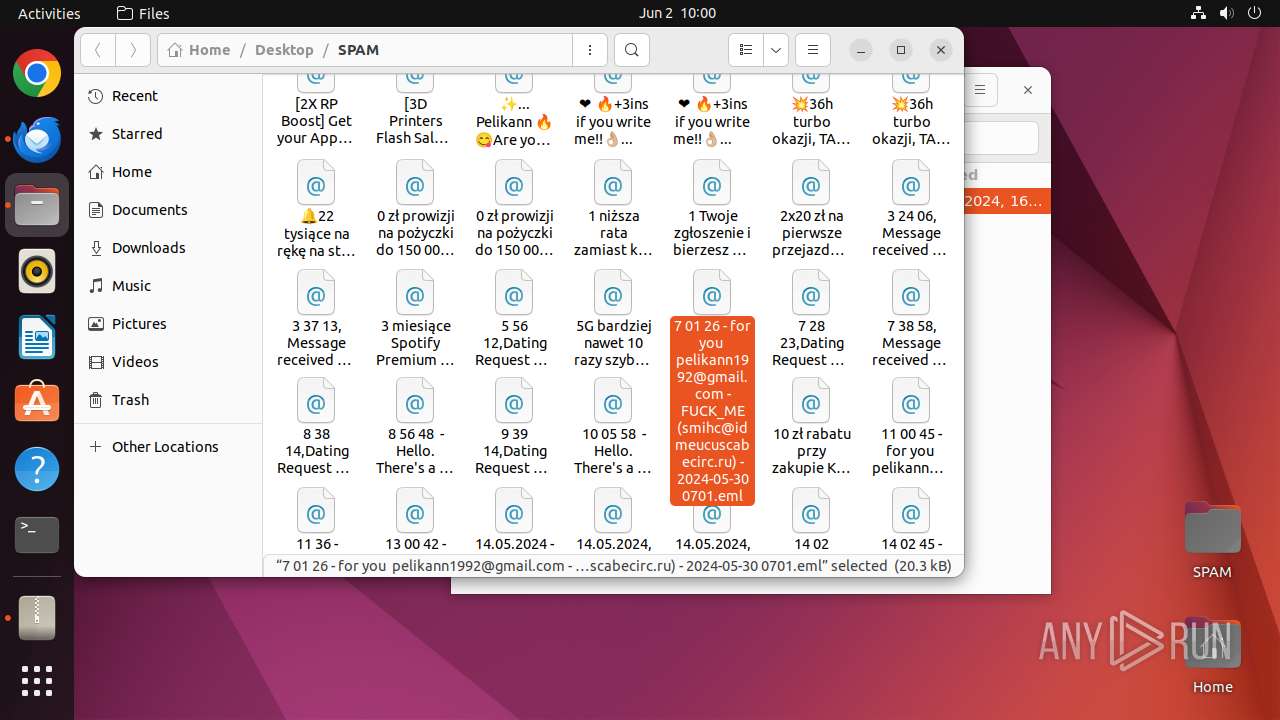Select the '3 miesiące Spotify Premium' file
The height and width of the screenshot is (720, 1280).
pos(414,319)
